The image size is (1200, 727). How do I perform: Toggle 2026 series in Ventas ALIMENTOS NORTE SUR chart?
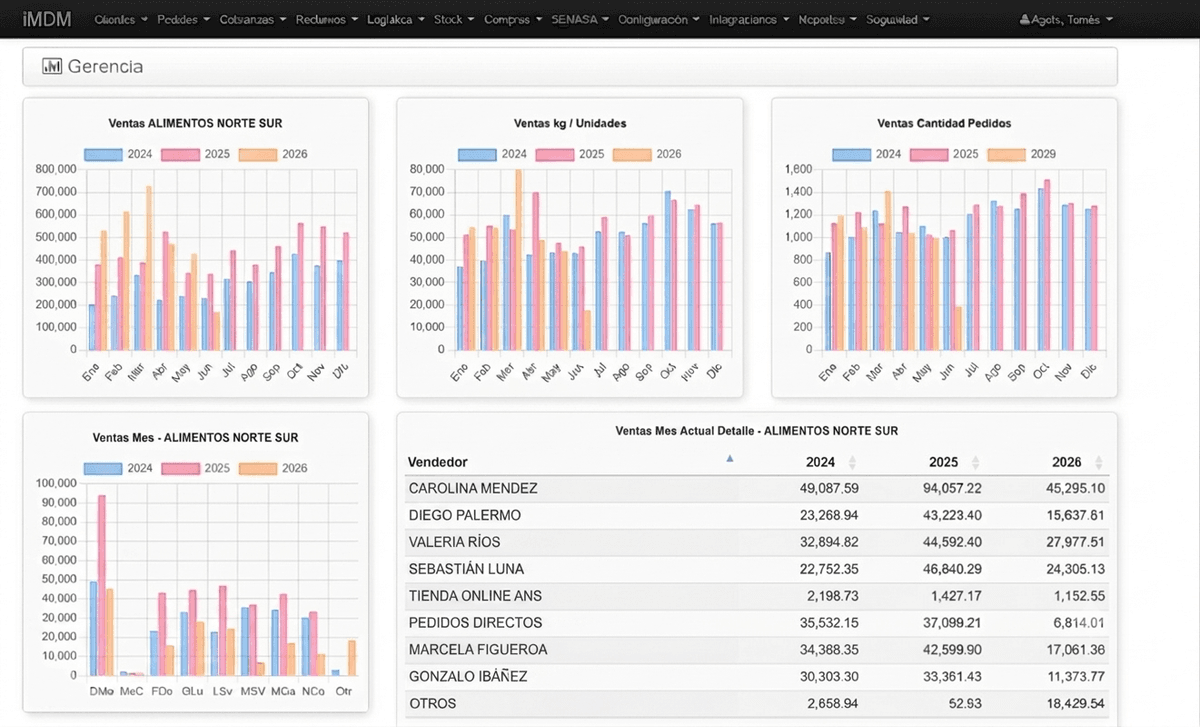click(273, 154)
